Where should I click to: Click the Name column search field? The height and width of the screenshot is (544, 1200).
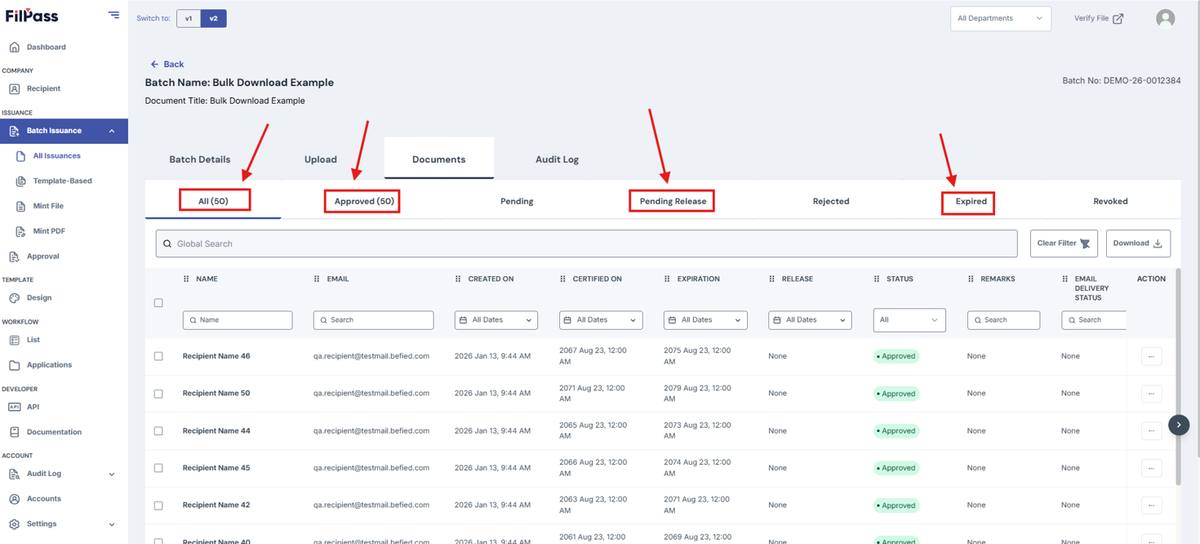coord(238,320)
